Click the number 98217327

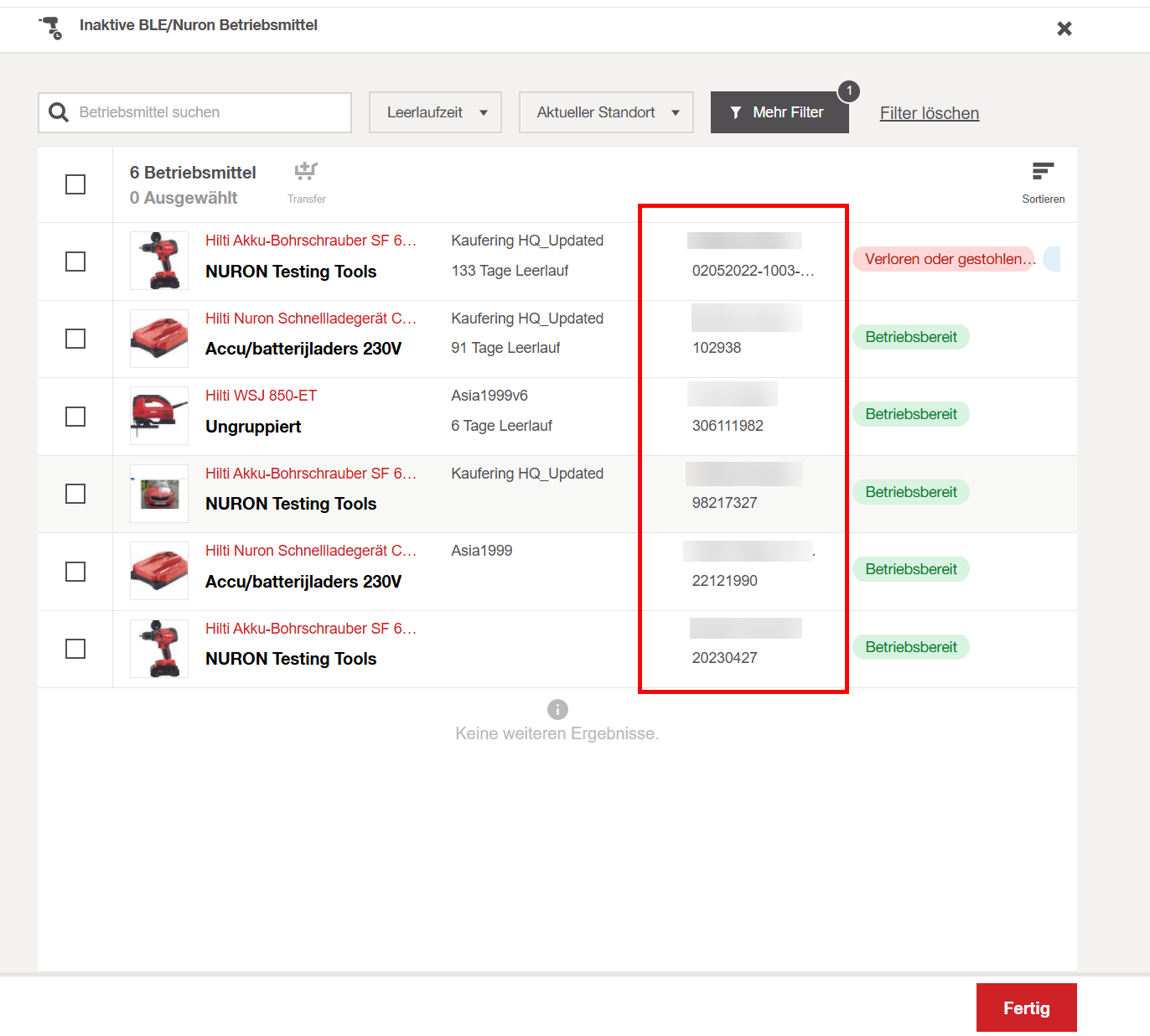point(724,503)
